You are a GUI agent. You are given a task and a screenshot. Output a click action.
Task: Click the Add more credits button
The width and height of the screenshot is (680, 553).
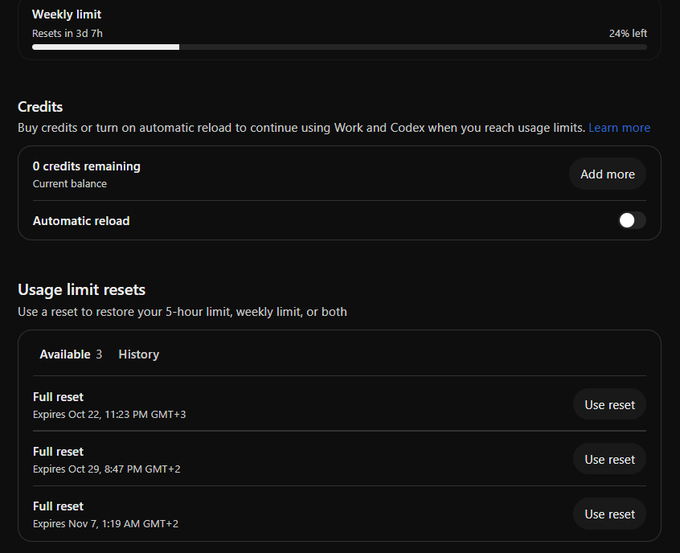[607, 174]
